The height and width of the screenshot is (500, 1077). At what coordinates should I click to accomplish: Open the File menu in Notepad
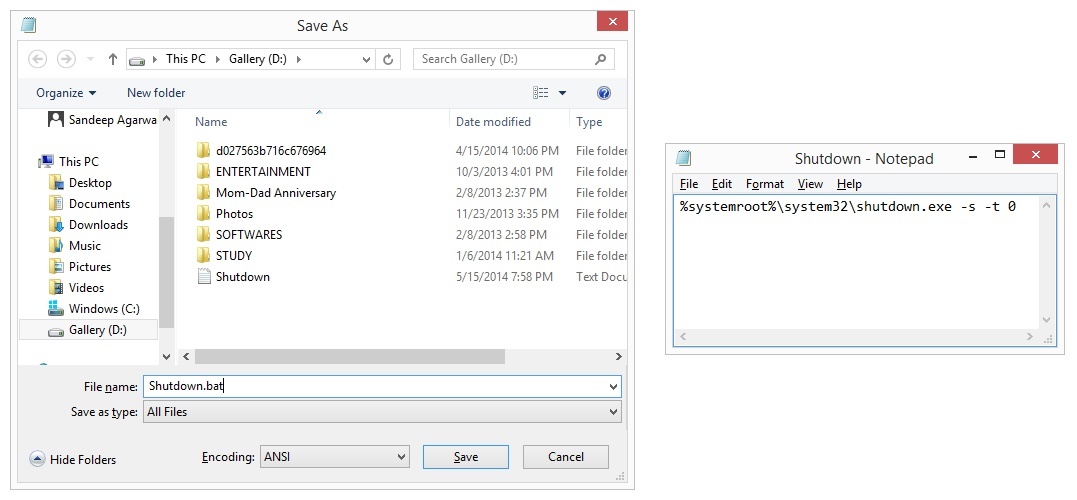[689, 183]
